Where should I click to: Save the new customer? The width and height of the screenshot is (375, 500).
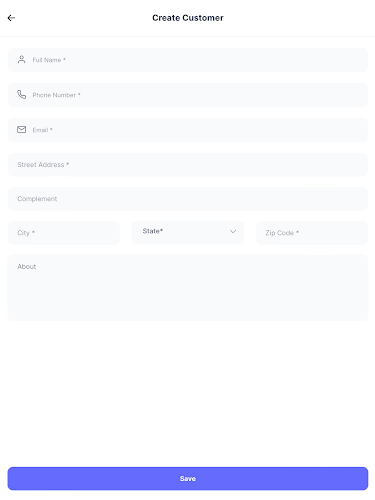188,479
